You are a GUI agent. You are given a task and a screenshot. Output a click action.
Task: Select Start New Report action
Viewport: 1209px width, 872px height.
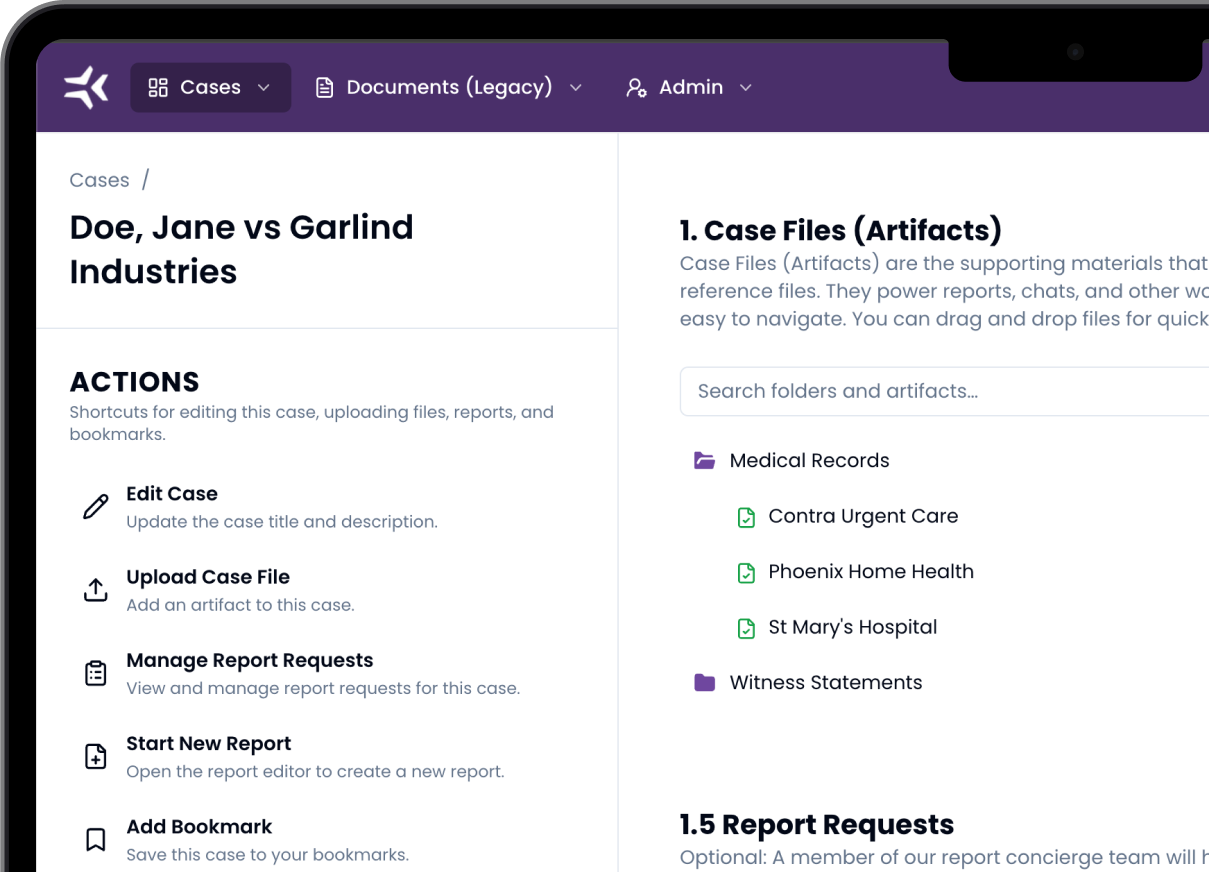coord(209,744)
